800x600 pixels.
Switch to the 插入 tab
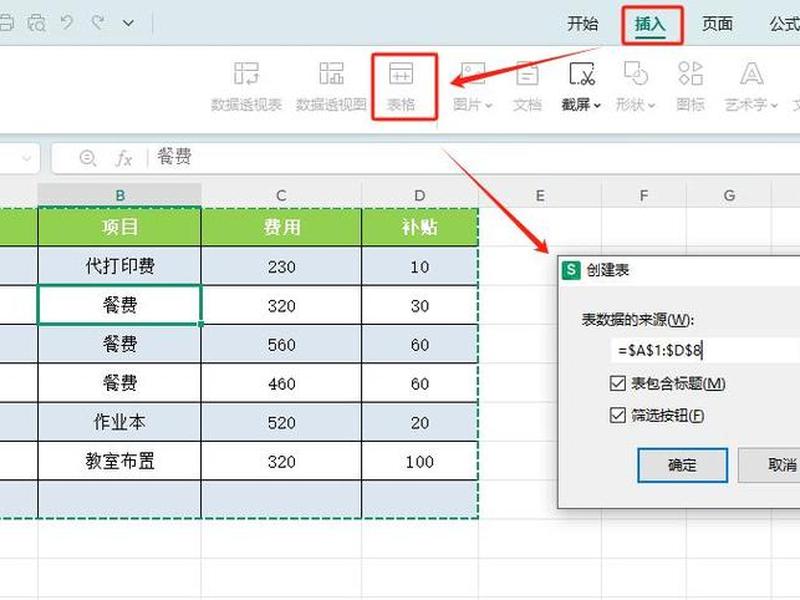click(650, 24)
